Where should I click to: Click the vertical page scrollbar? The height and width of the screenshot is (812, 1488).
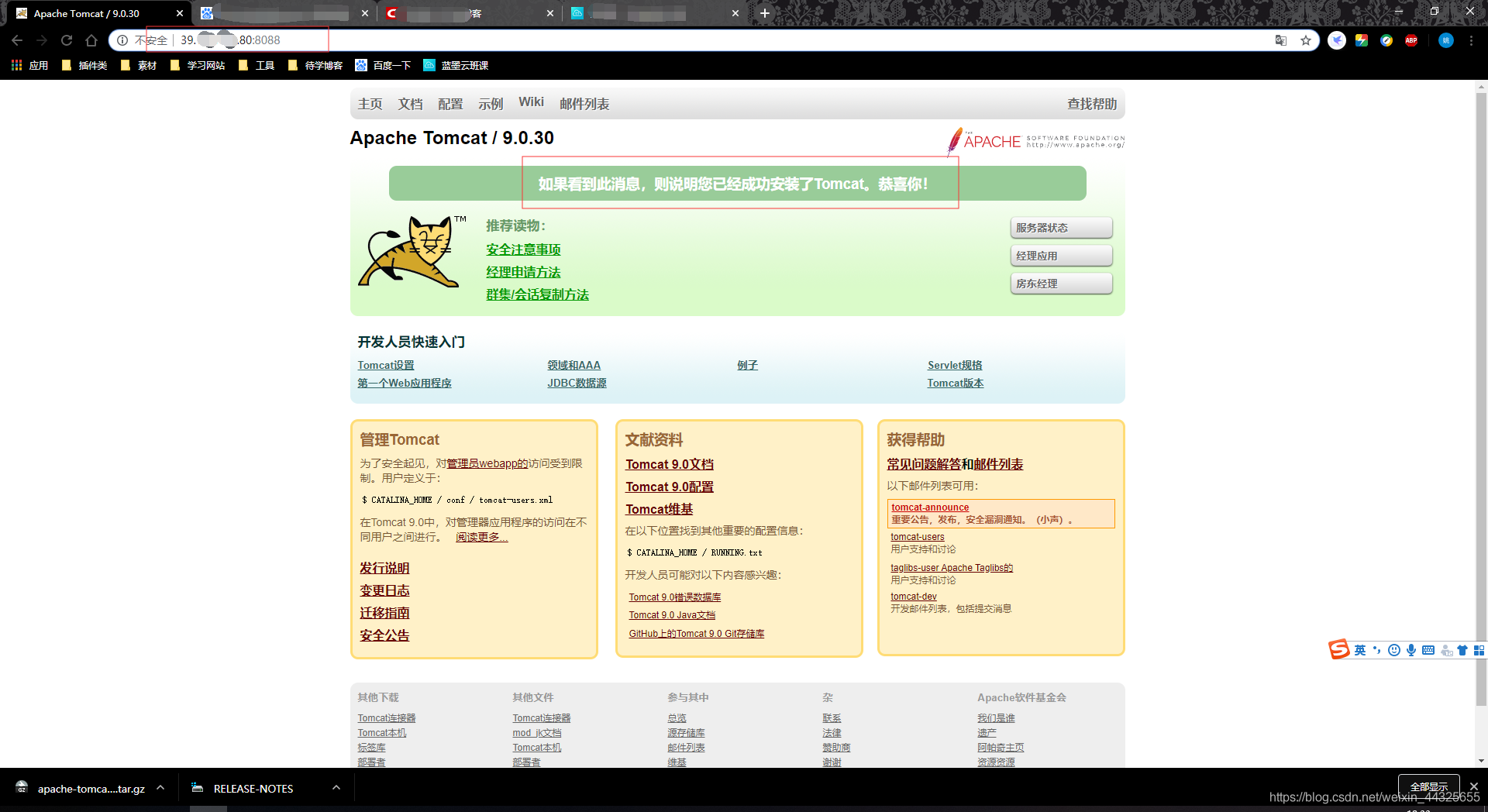tap(1481, 387)
